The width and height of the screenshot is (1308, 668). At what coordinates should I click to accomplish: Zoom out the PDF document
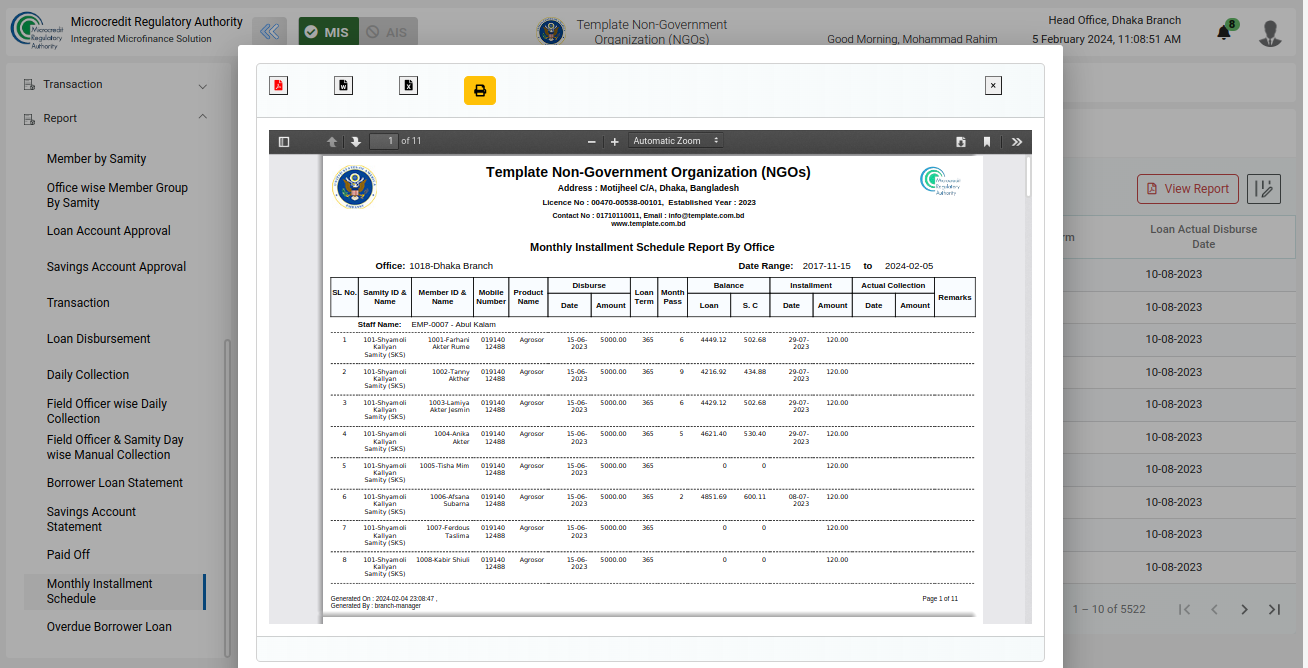coord(591,142)
